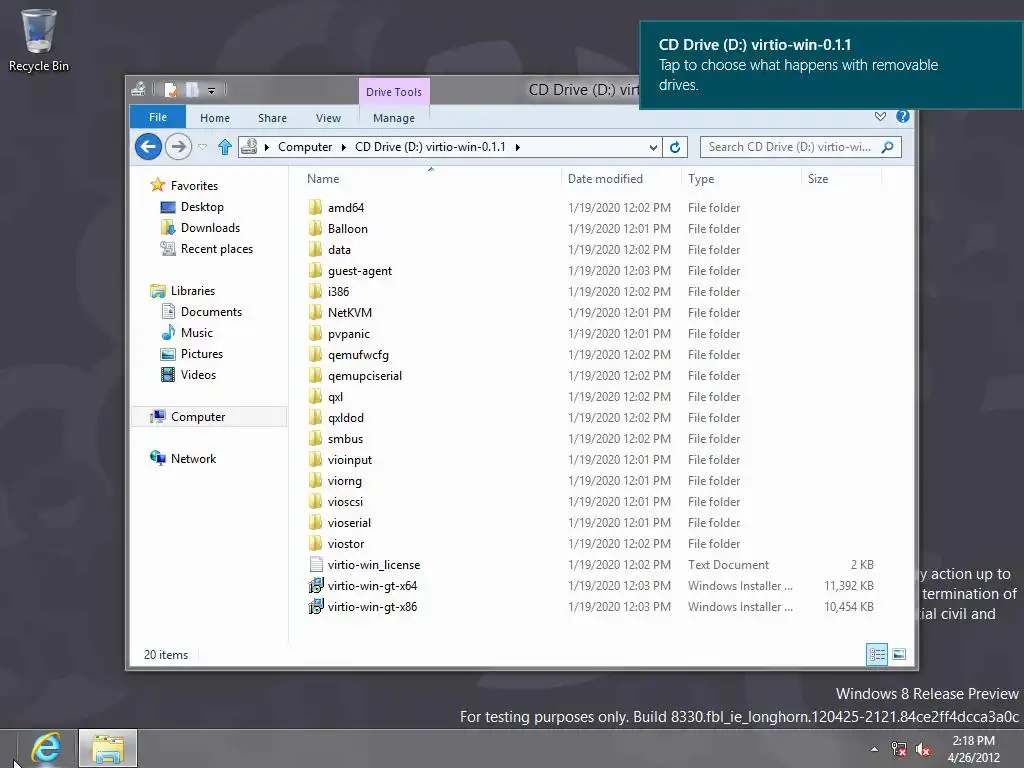Viewport: 1024px width, 768px height.
Task: Switch to the Home ribbon tab
Action: [x=215, y=118]
